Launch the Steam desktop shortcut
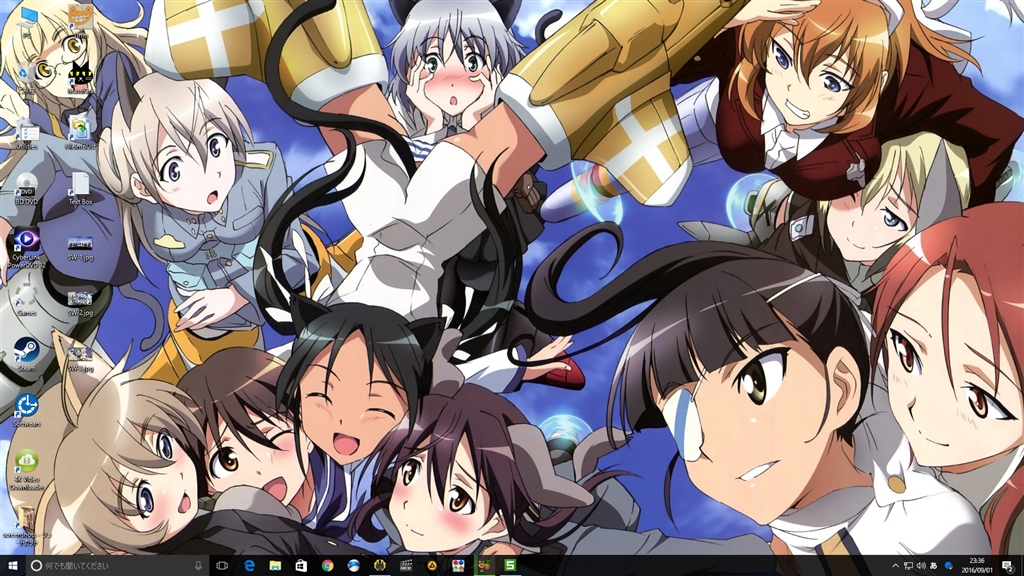Screen dimensions: 1024x576 click(26, 355)
